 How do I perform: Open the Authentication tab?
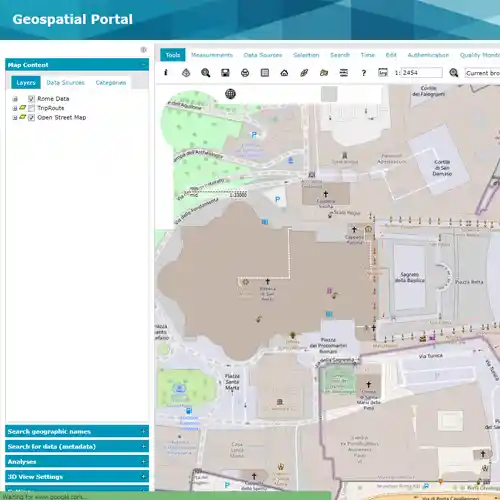pyautogui.click(x=428, y=55)
